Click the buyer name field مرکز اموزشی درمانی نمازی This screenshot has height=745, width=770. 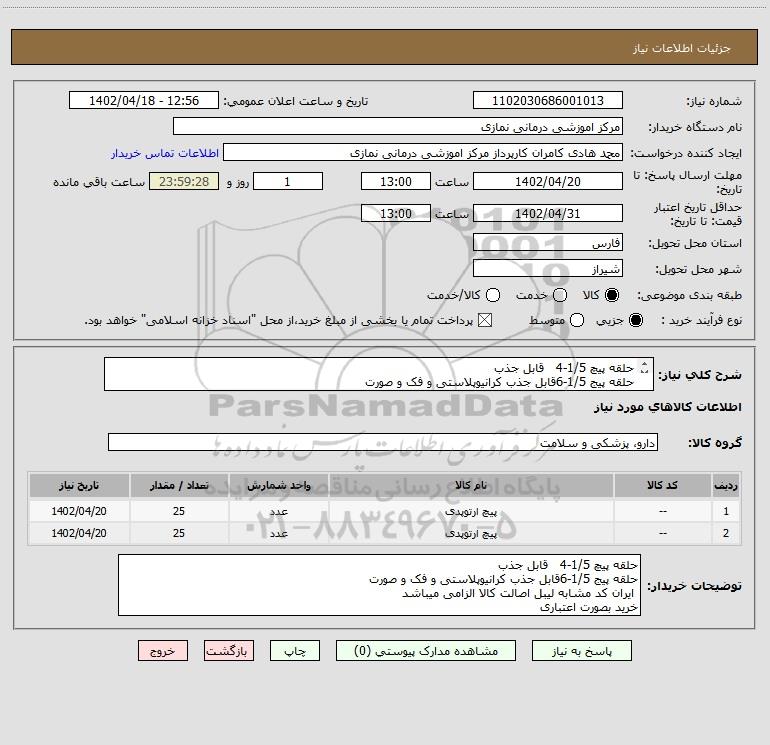398,126
